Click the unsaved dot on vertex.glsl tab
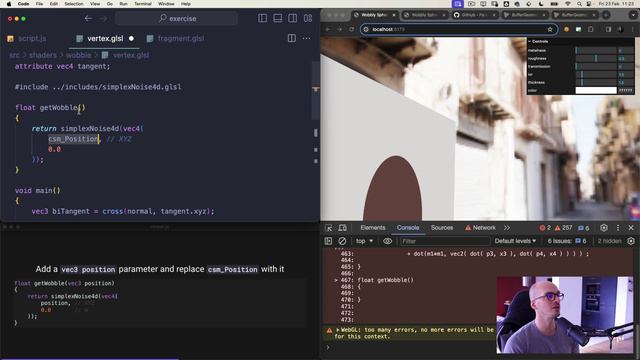 (x=131, y=38)
